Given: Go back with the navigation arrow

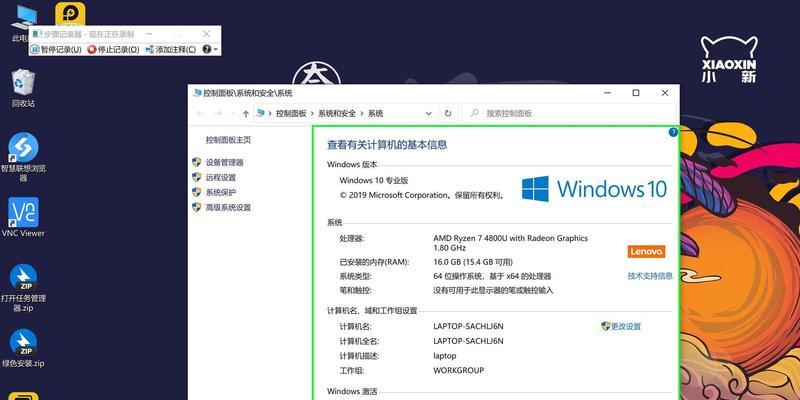Looking at the screenshot, I should click(x=200, y=114).
